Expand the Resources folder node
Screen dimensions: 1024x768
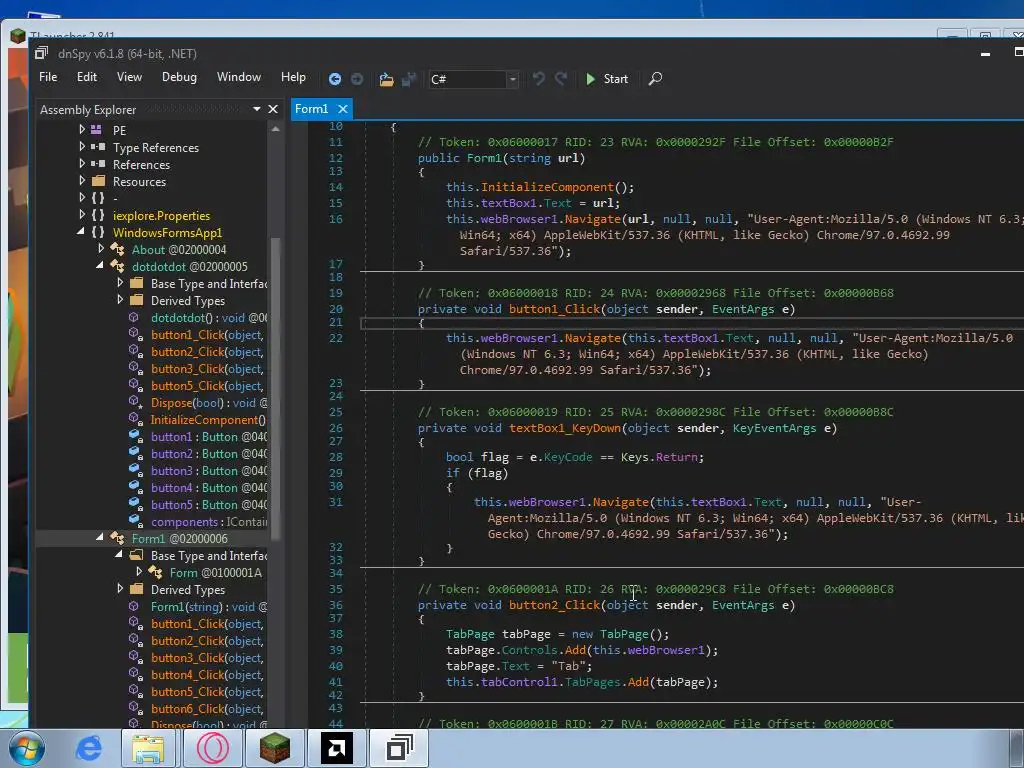82,180
